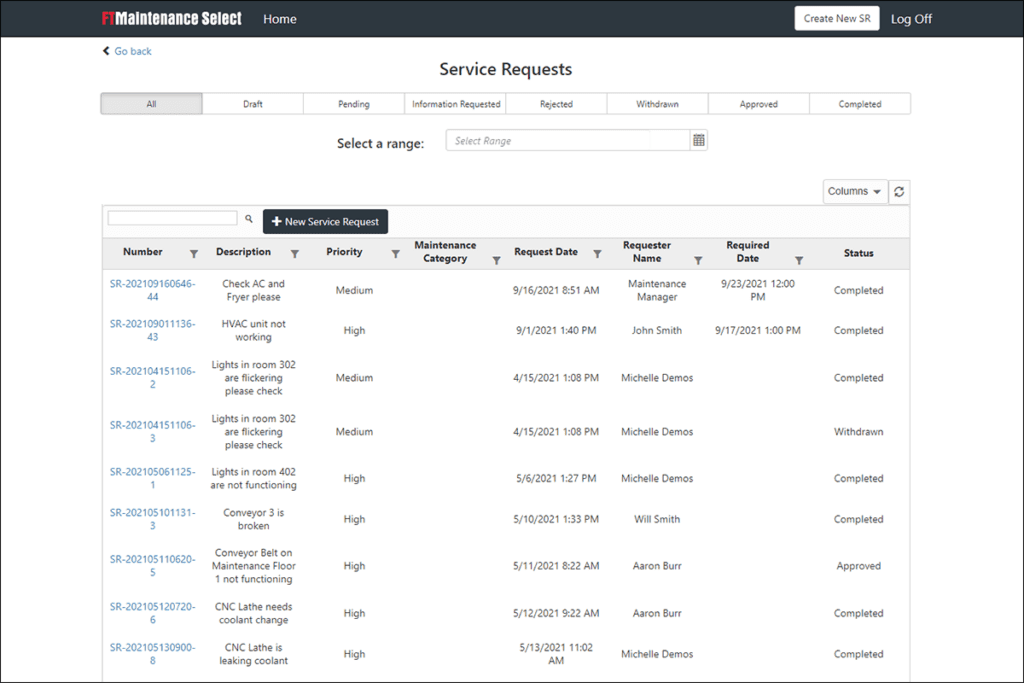Switch to the Draft tab
1024x683 pixels.
coord(253,104)
